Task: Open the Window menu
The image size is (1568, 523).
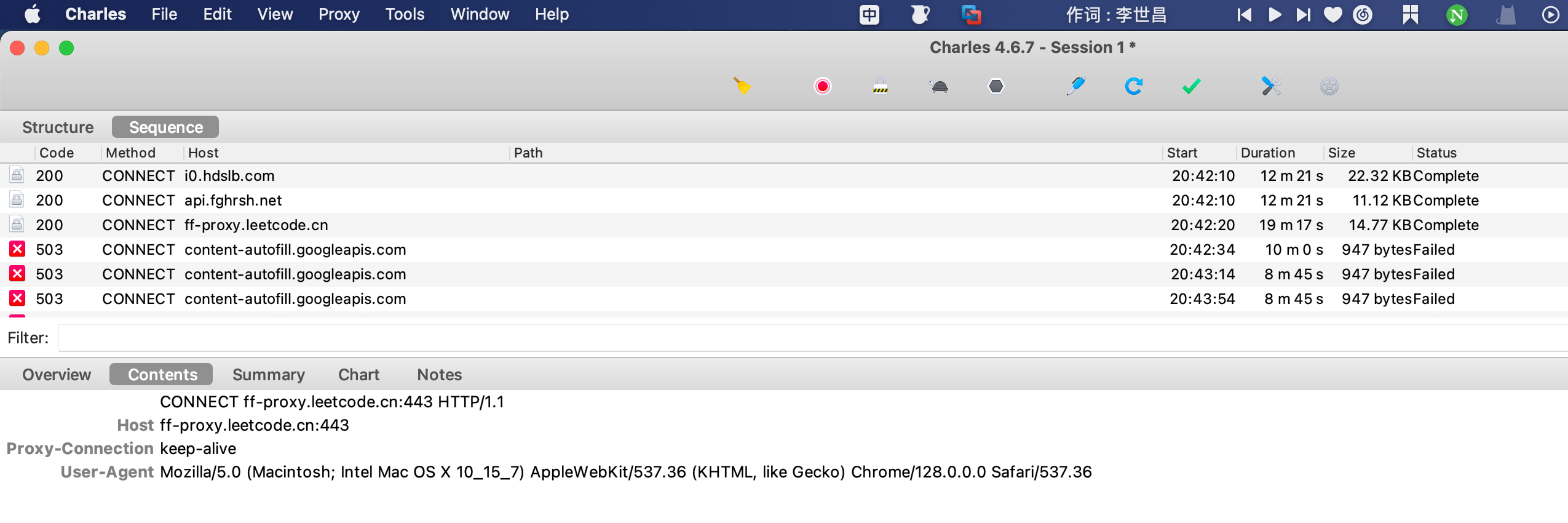Action: 480,14
